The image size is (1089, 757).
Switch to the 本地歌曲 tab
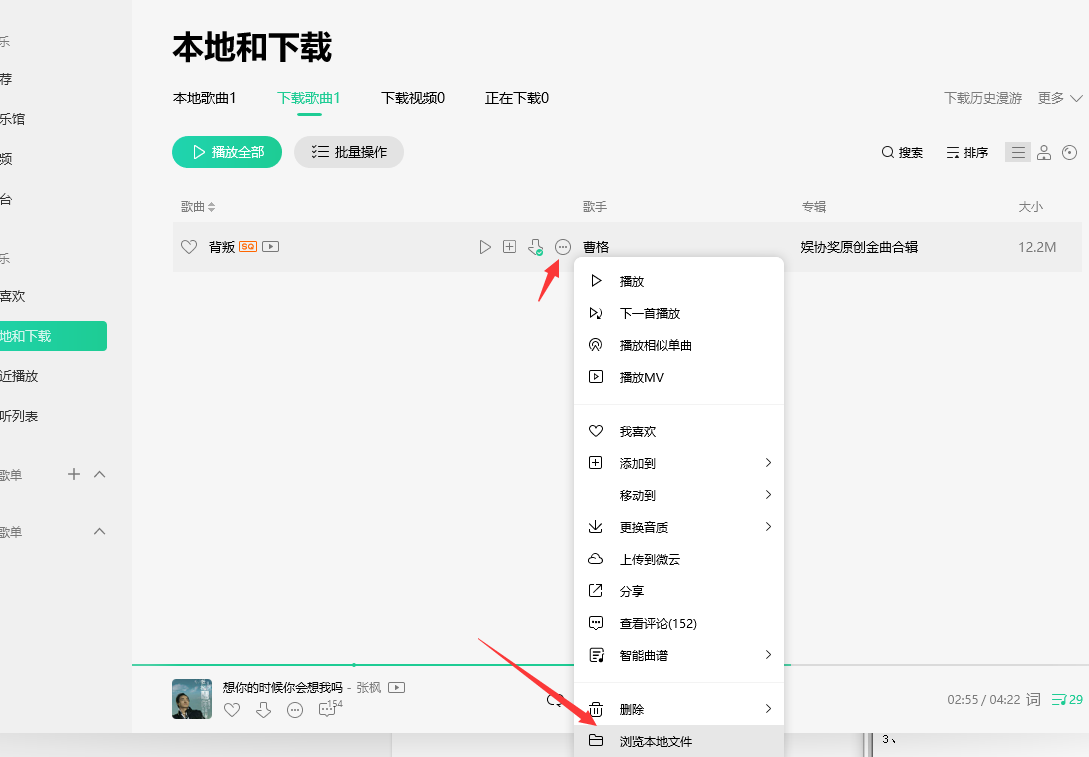(206, 97)
